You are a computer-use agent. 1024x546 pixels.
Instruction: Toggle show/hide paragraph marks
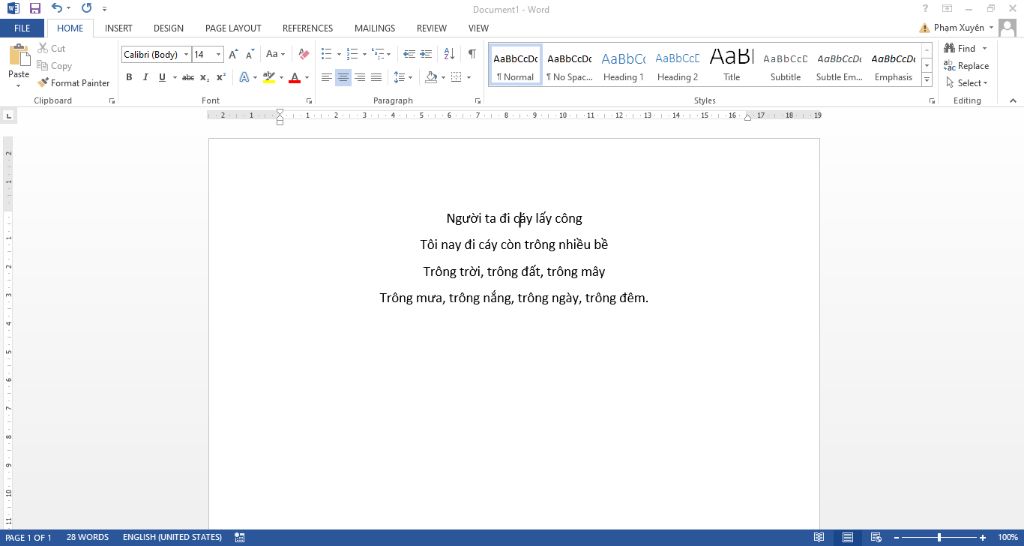(x=472, y=54)
